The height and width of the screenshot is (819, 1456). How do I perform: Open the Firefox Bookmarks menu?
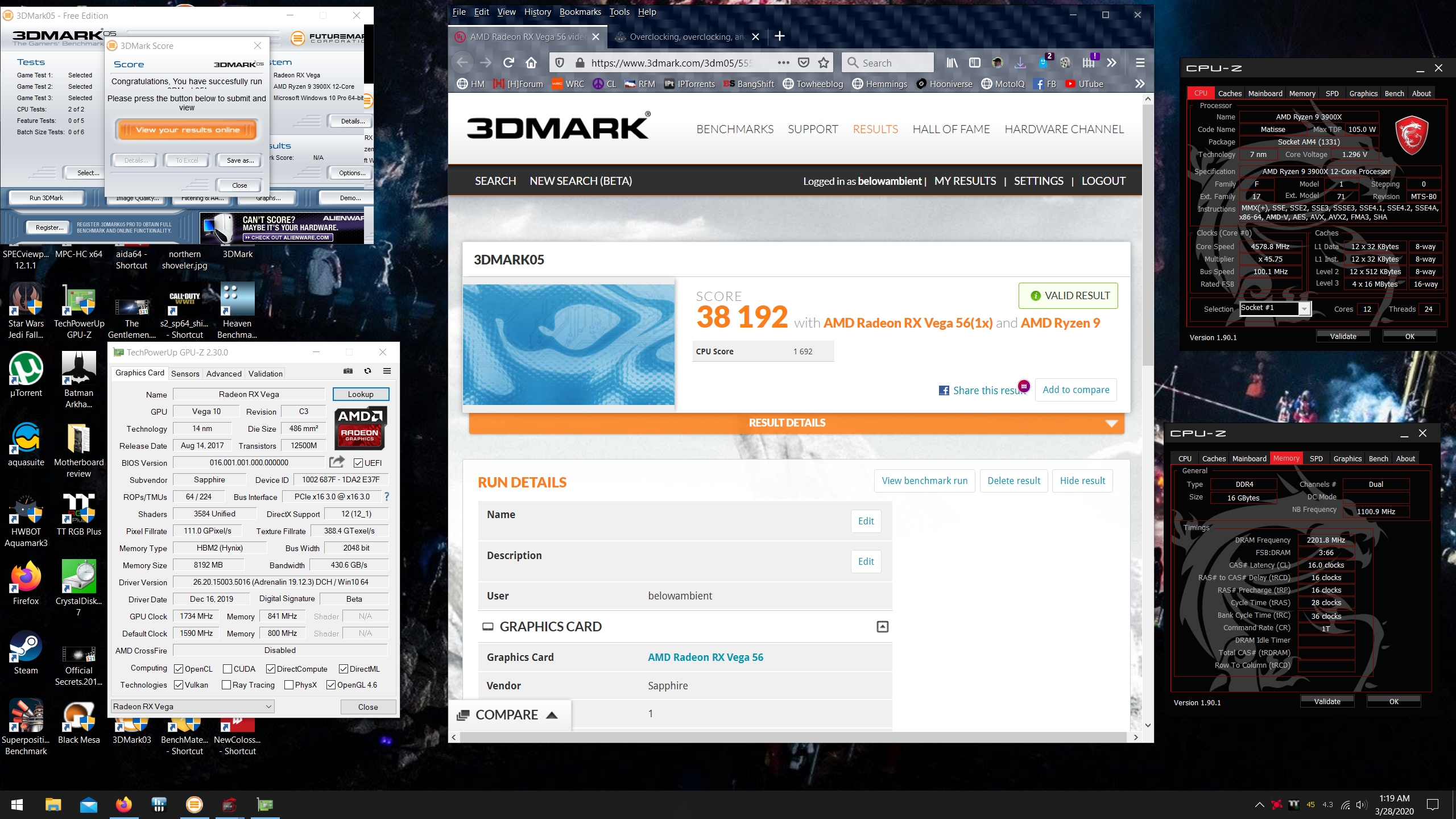coord(580,12)
